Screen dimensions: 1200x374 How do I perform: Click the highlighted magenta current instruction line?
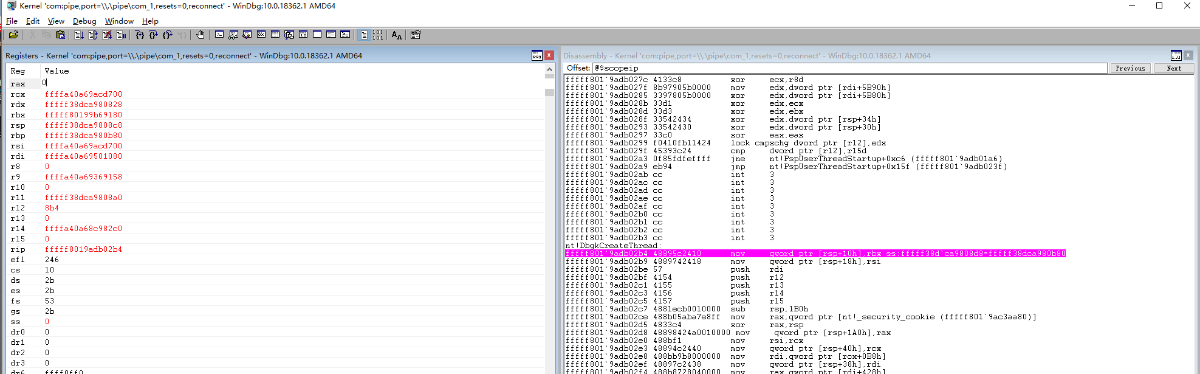click(x=815, y=254)
